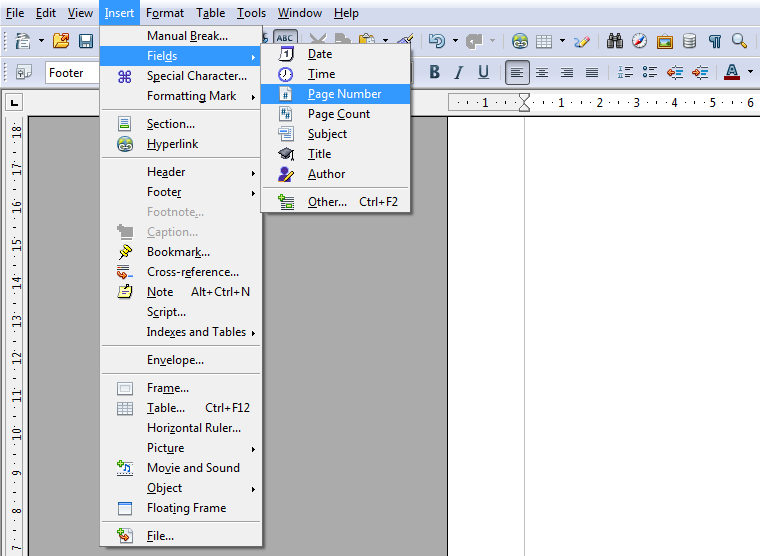Screen dimensions: 760x556
Task: Click Hyperlink in the Insert menu
Action: pos(172,144)
